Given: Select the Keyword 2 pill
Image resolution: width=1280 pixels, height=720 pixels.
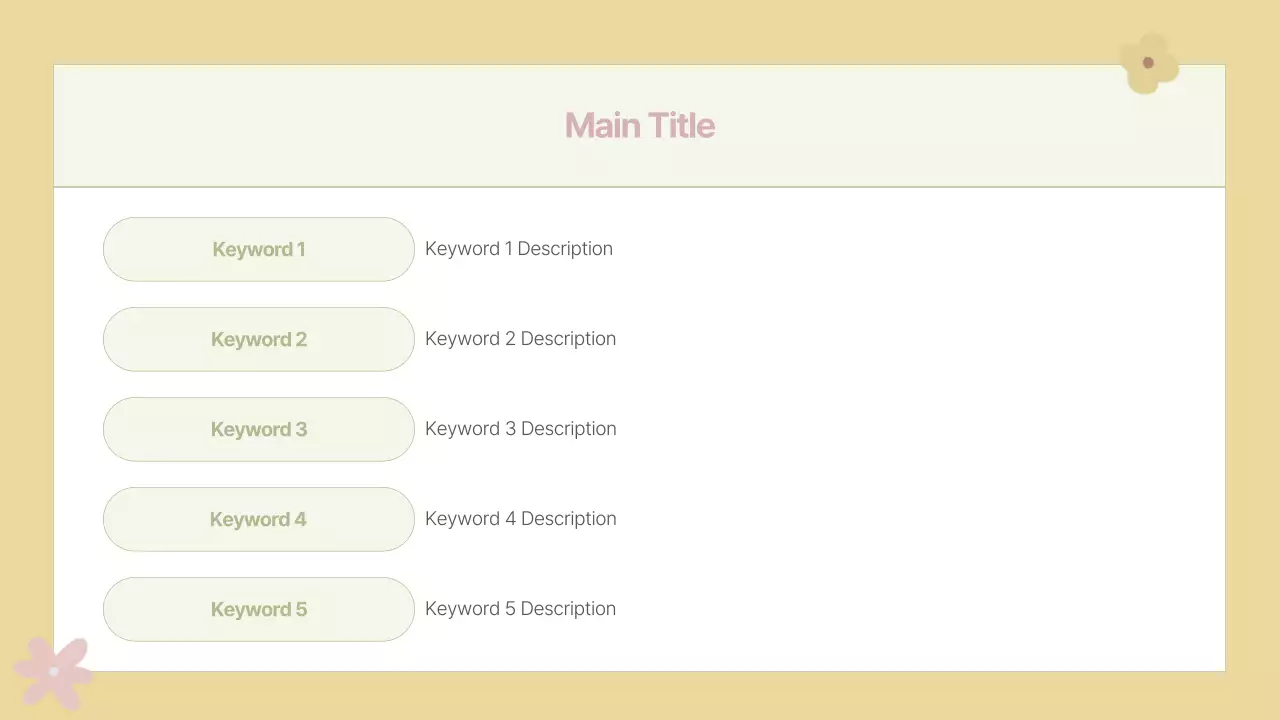Looking at the screenshot, I should click(x=258, y=339).
